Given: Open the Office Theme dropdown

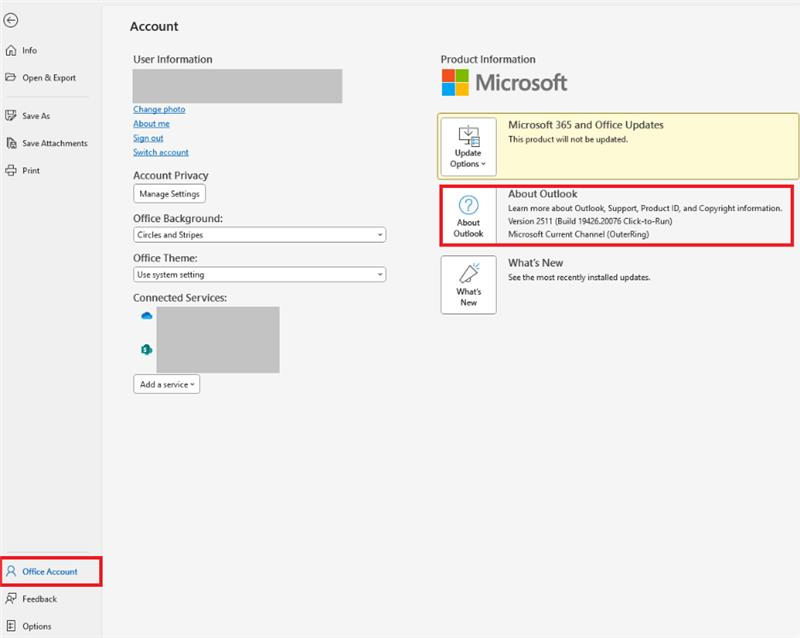Looking at the screenshot, I should click(x=258, y=274).
